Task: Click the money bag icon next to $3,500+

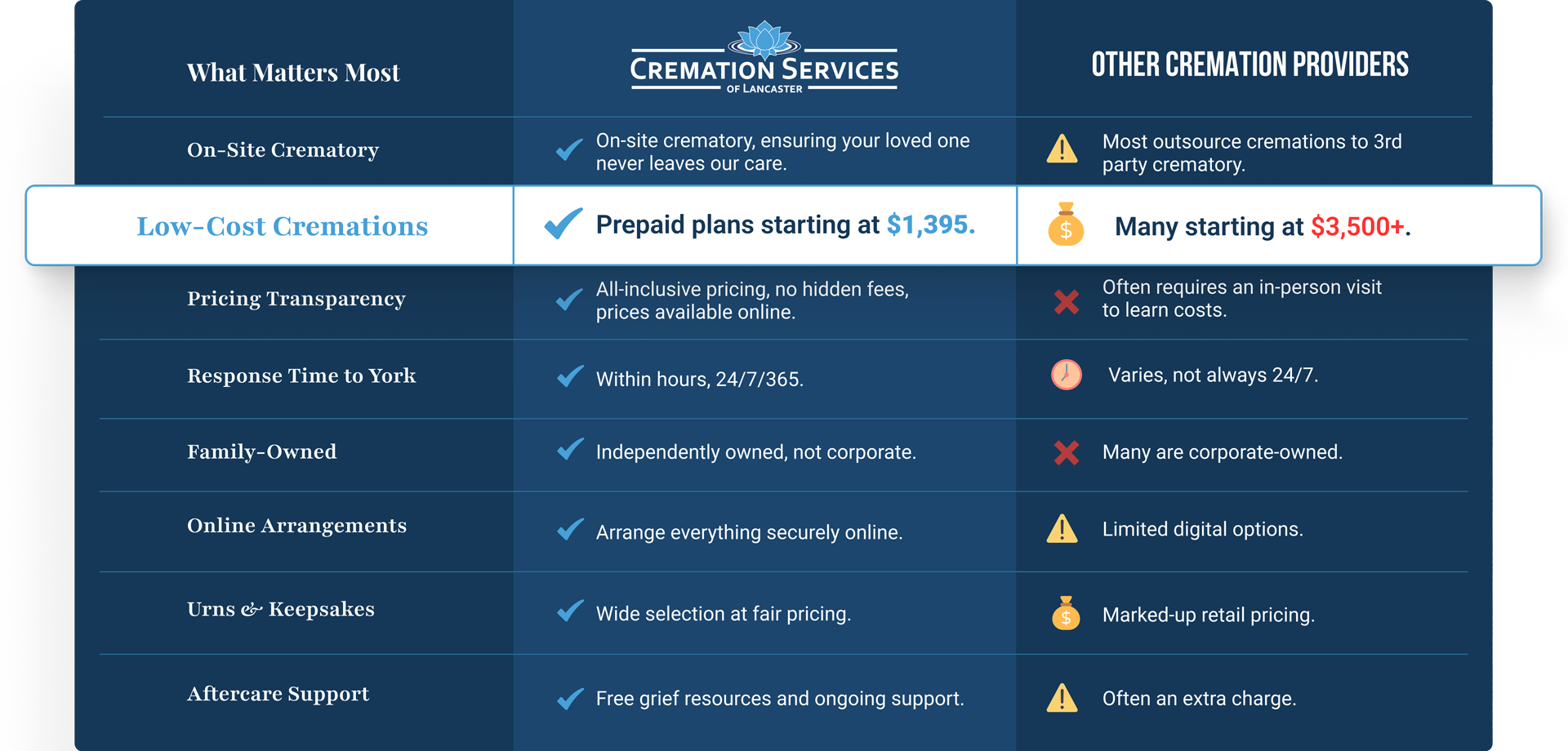Action: pyautogui.click(x=1066, y=224)
